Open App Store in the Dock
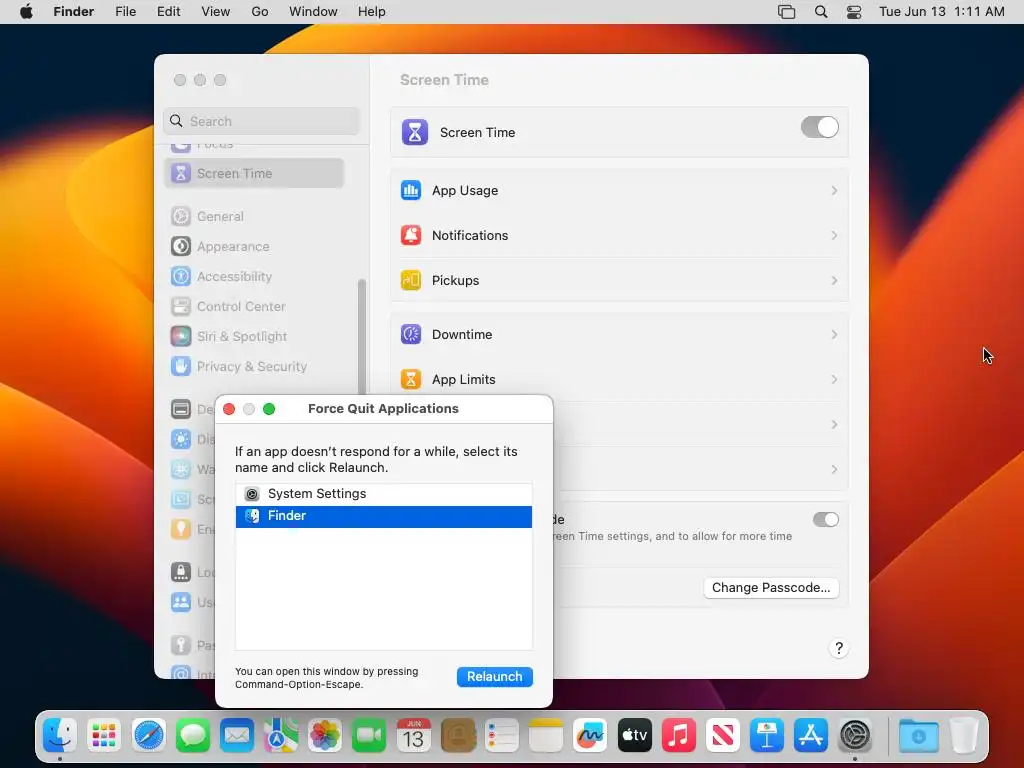This screenshot has height=768, width=1024. (x=811, y=736)
